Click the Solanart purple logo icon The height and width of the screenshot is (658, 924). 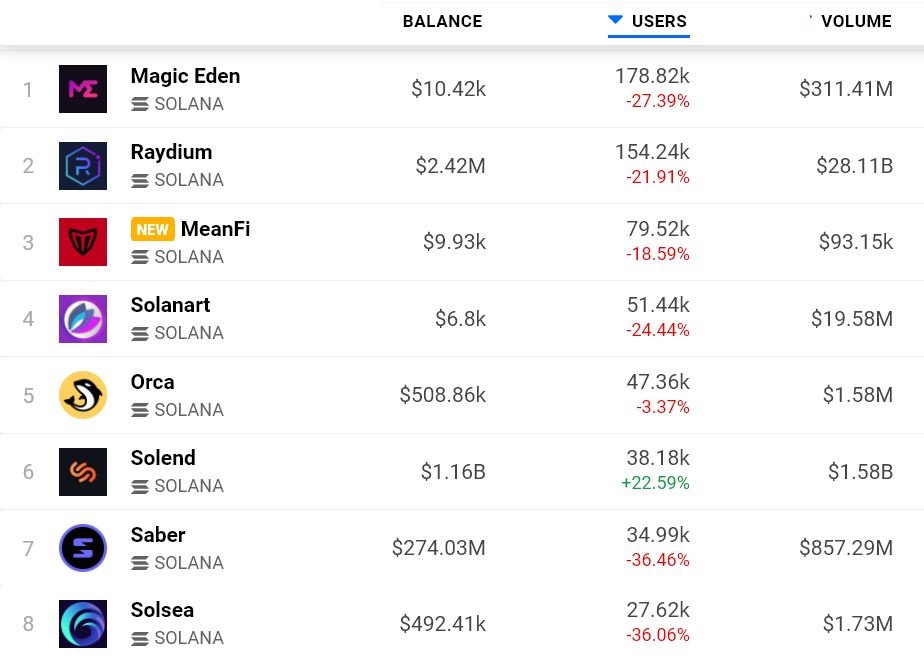(x=83, y=319)
